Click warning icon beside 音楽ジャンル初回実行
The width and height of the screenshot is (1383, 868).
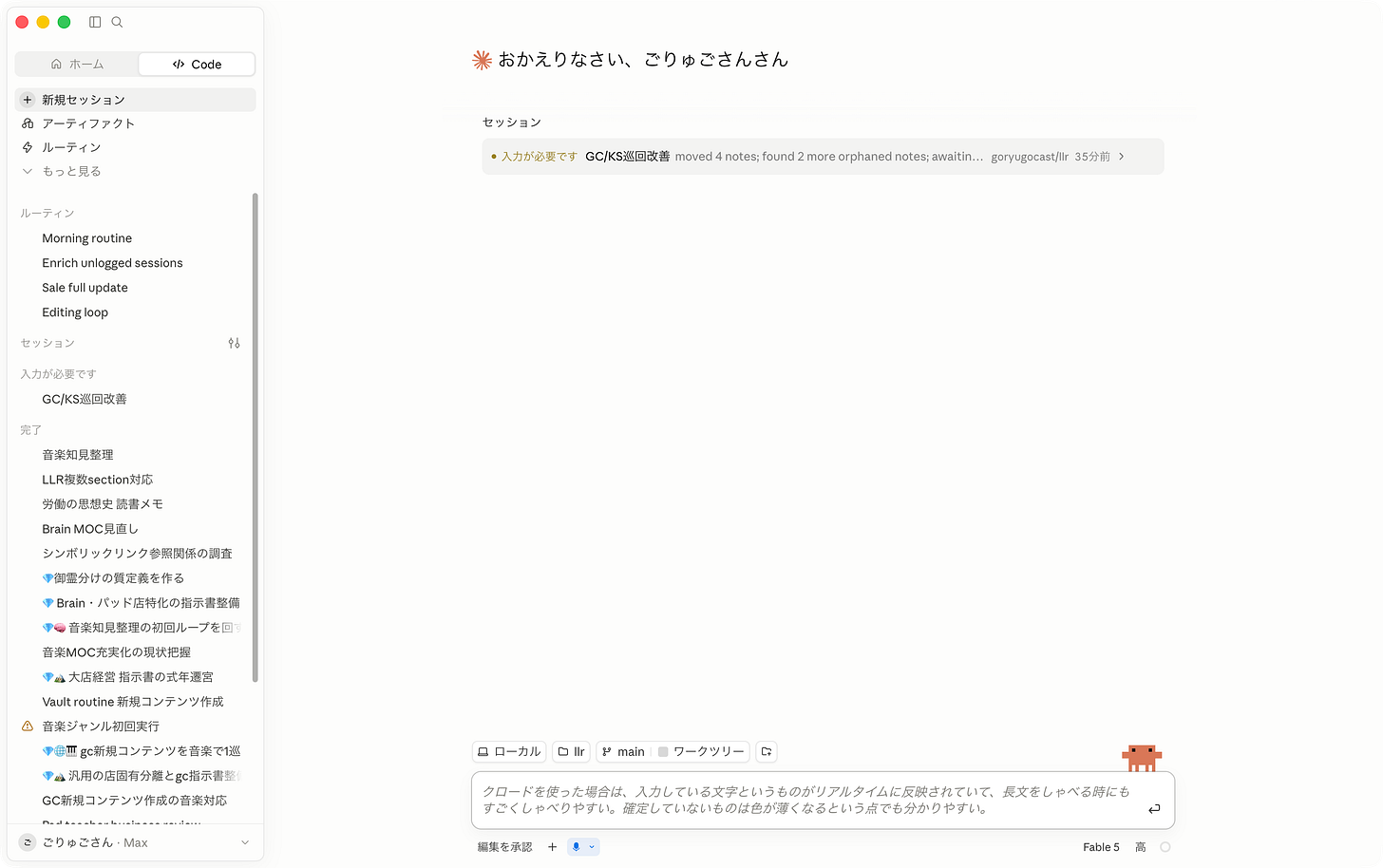point(28,726)
